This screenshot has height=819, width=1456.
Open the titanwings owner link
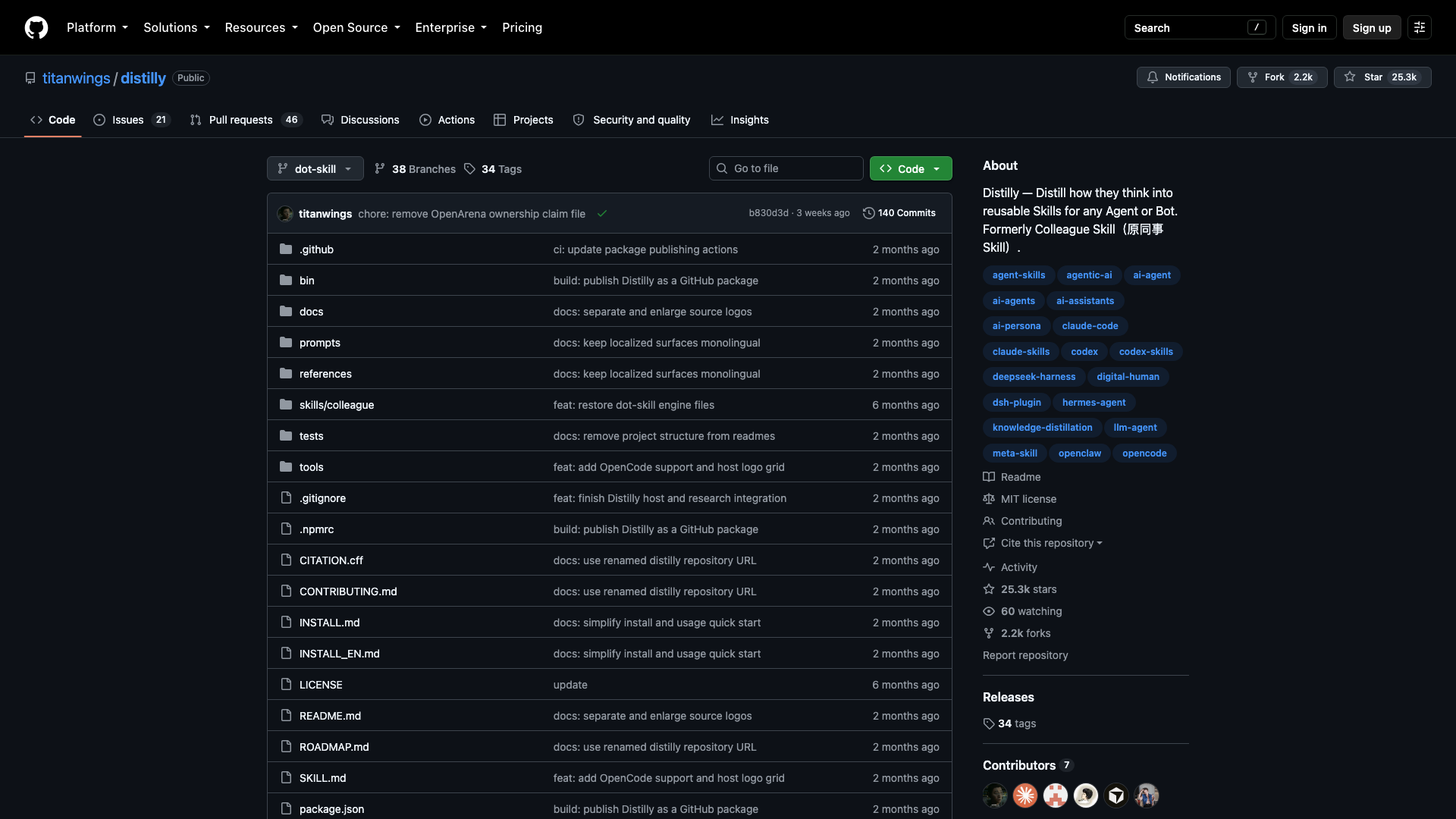[x=77, y=78]
